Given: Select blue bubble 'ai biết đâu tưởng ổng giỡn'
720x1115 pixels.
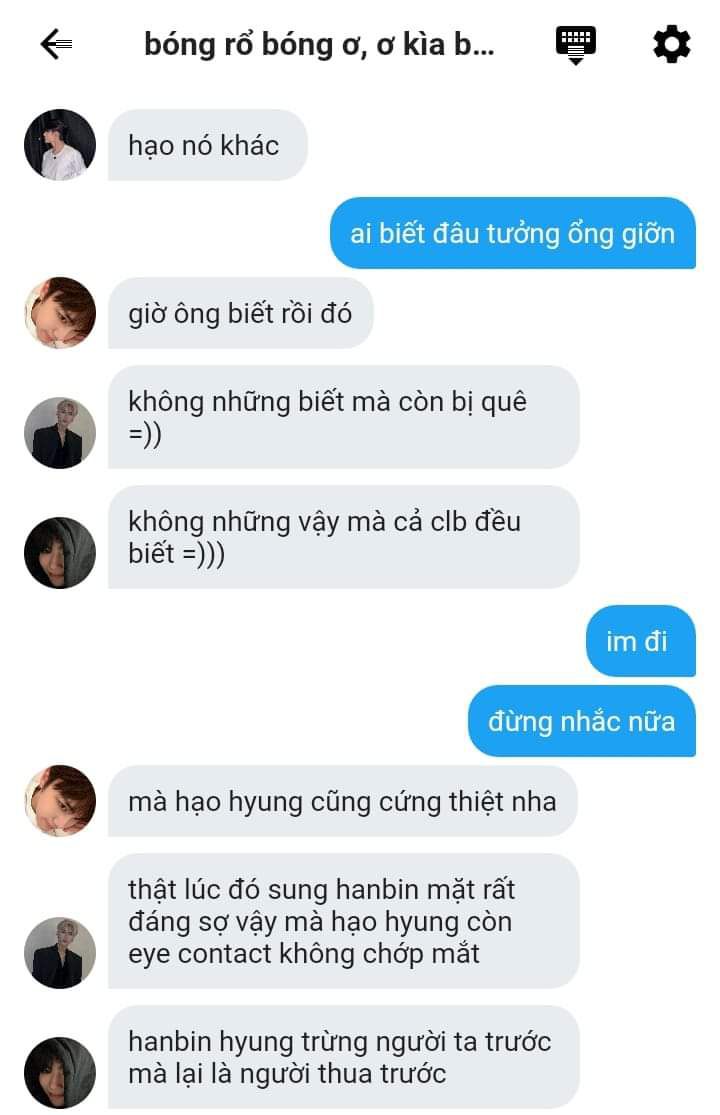Looking at the screenshot, I should pyautogui.click(x=512, y=233).
